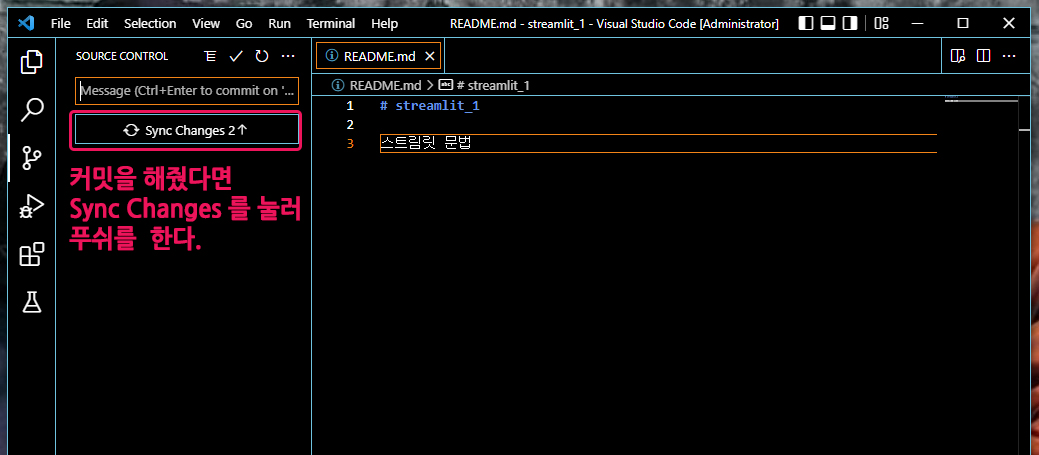Toggle primary side bar layout button

(x=806, y=23)
